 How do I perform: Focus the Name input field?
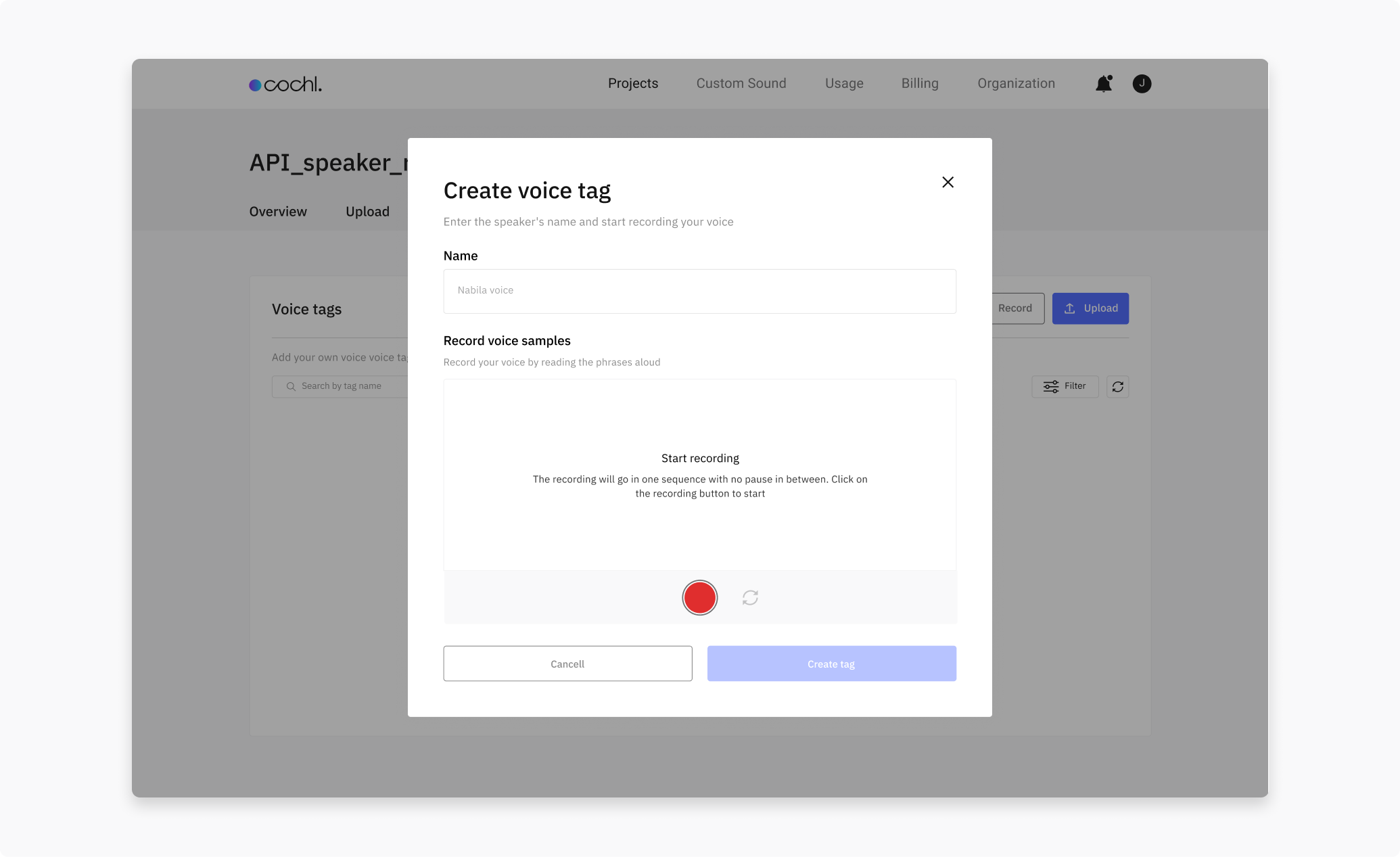click(x=699, y=291)
